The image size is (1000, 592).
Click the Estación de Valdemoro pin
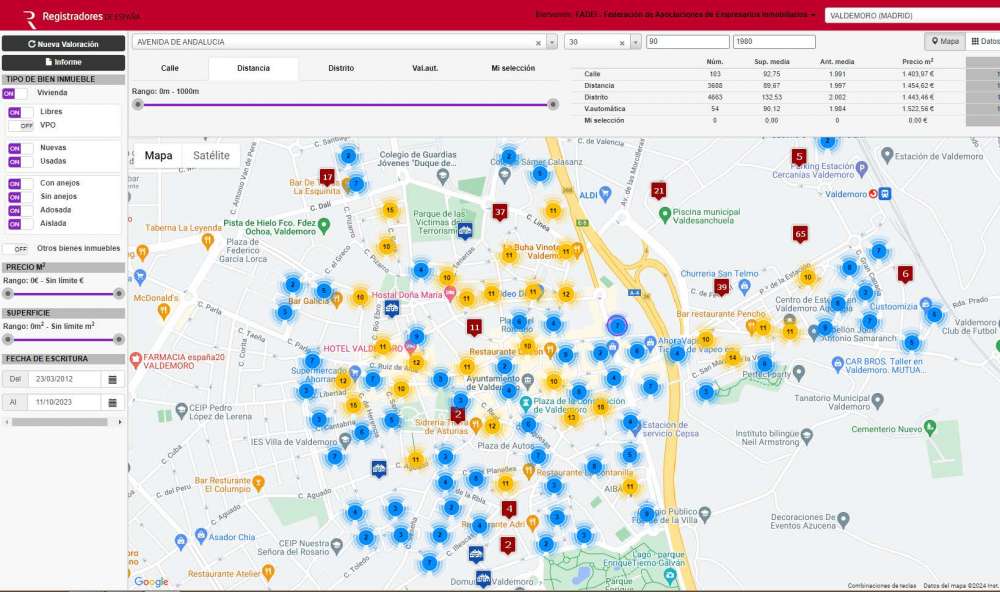coord(886,155)
